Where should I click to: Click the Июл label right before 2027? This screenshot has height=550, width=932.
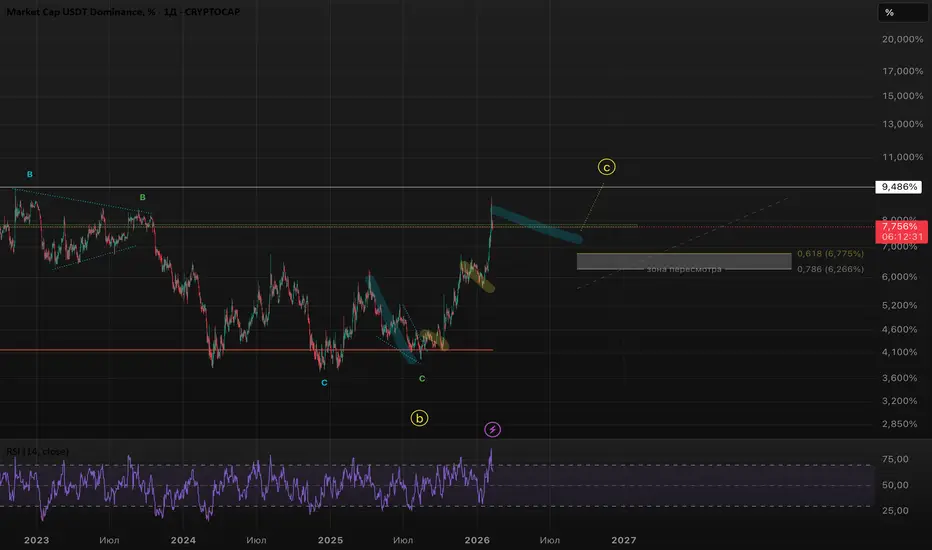coord(550,540)
